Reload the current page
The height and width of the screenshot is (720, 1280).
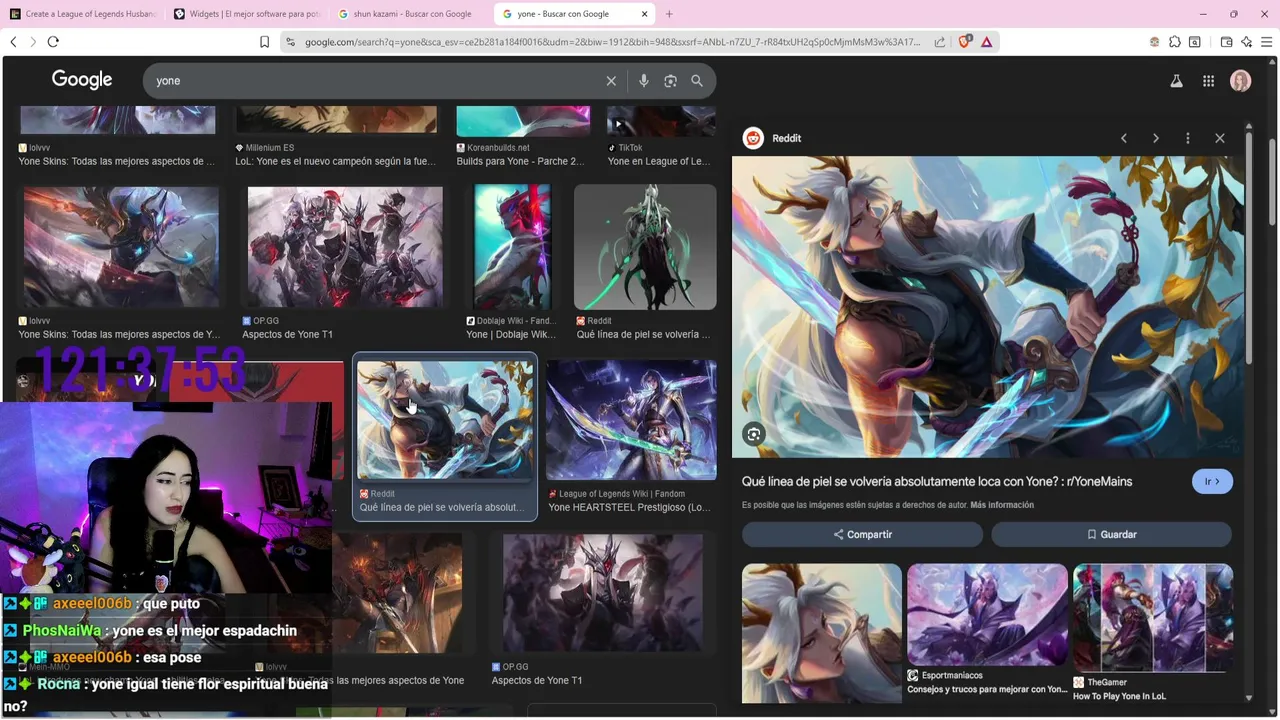pos(53,42)
